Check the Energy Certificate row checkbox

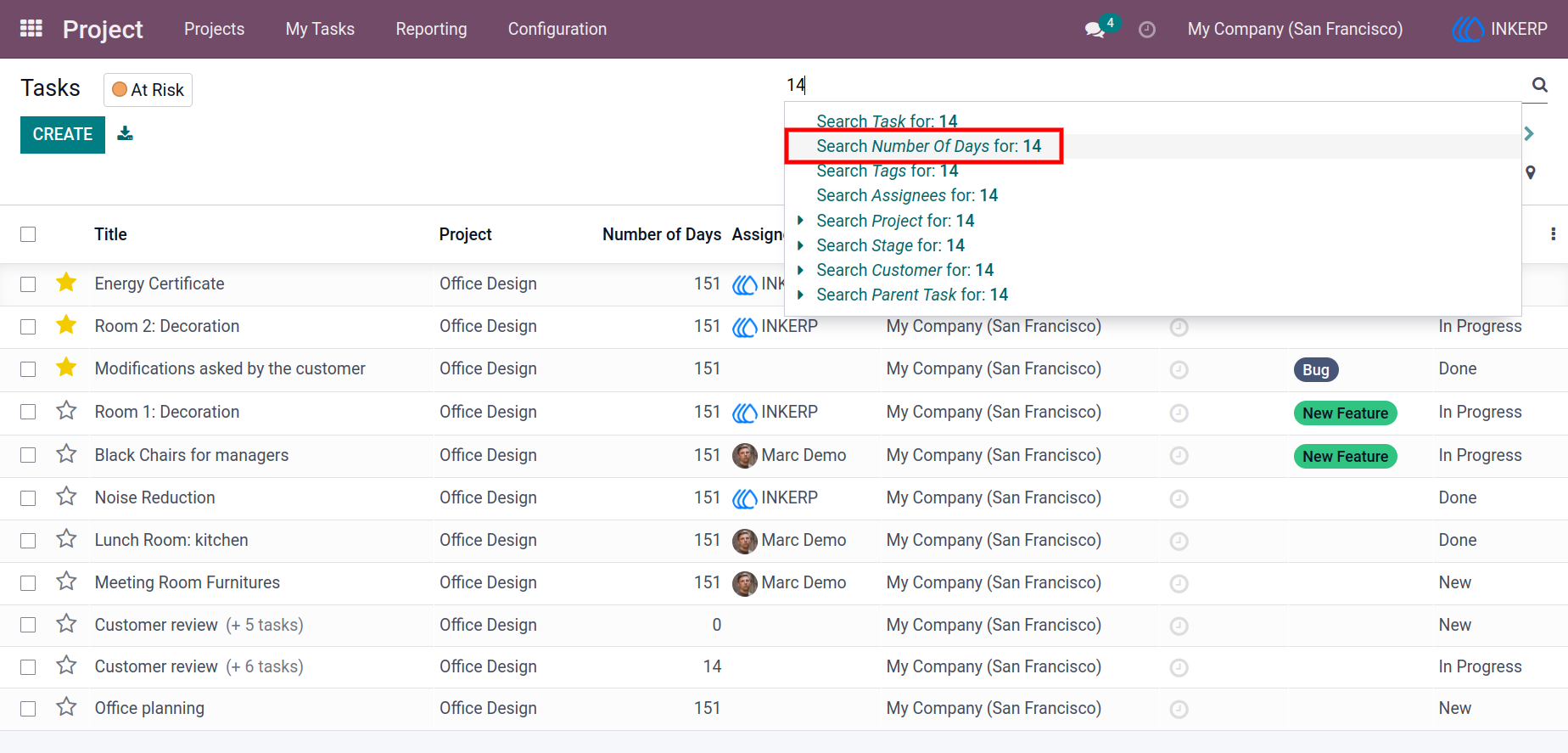(x=28, y=284)
